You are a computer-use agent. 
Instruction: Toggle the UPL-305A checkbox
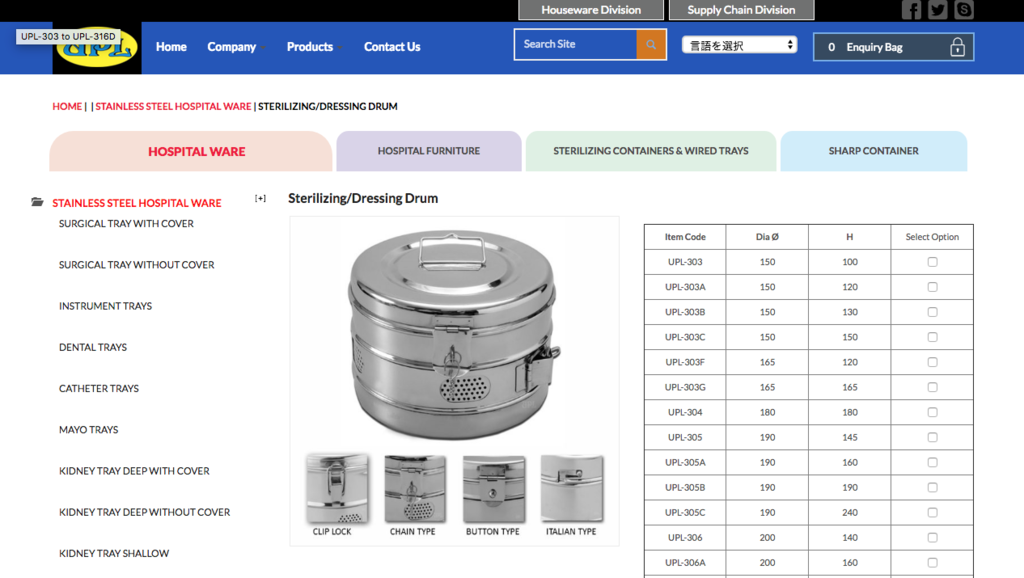click(932, 462)
